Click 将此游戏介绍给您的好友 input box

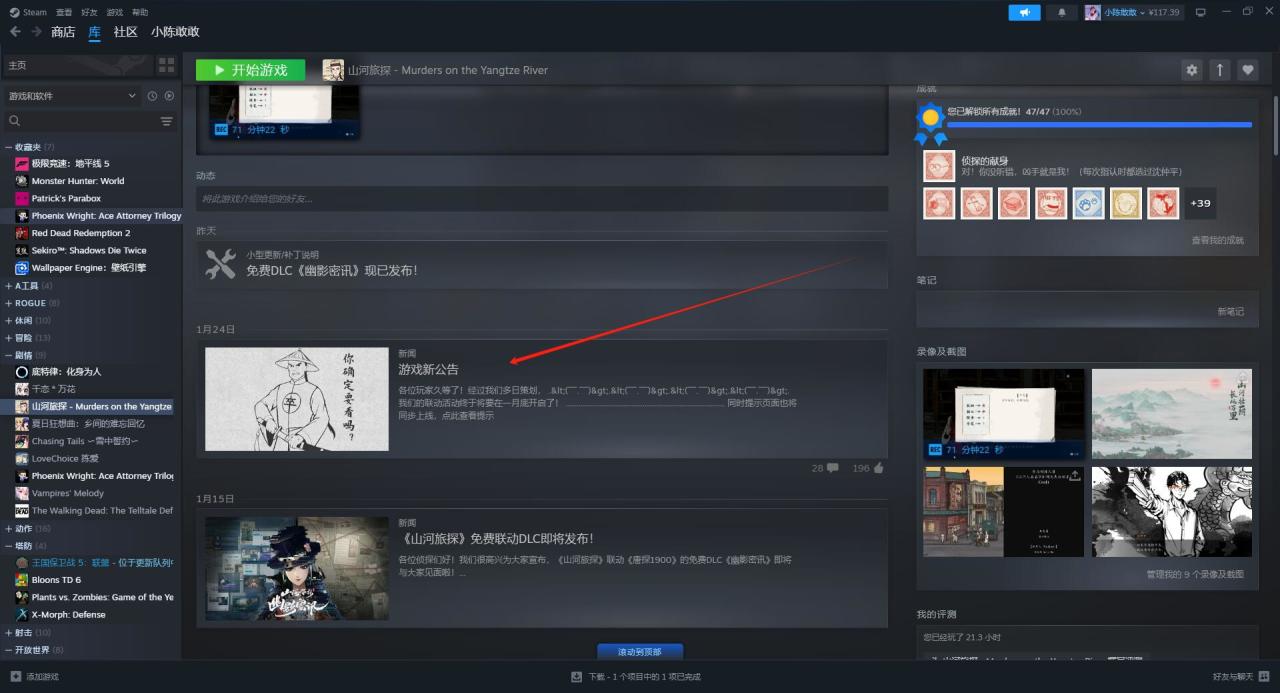pyautogui.click(x=542, y=198)
